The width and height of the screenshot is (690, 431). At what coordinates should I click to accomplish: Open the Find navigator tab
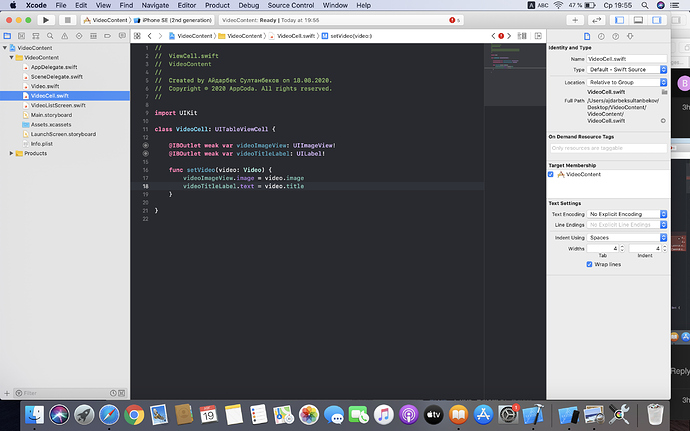coord(50,36)
